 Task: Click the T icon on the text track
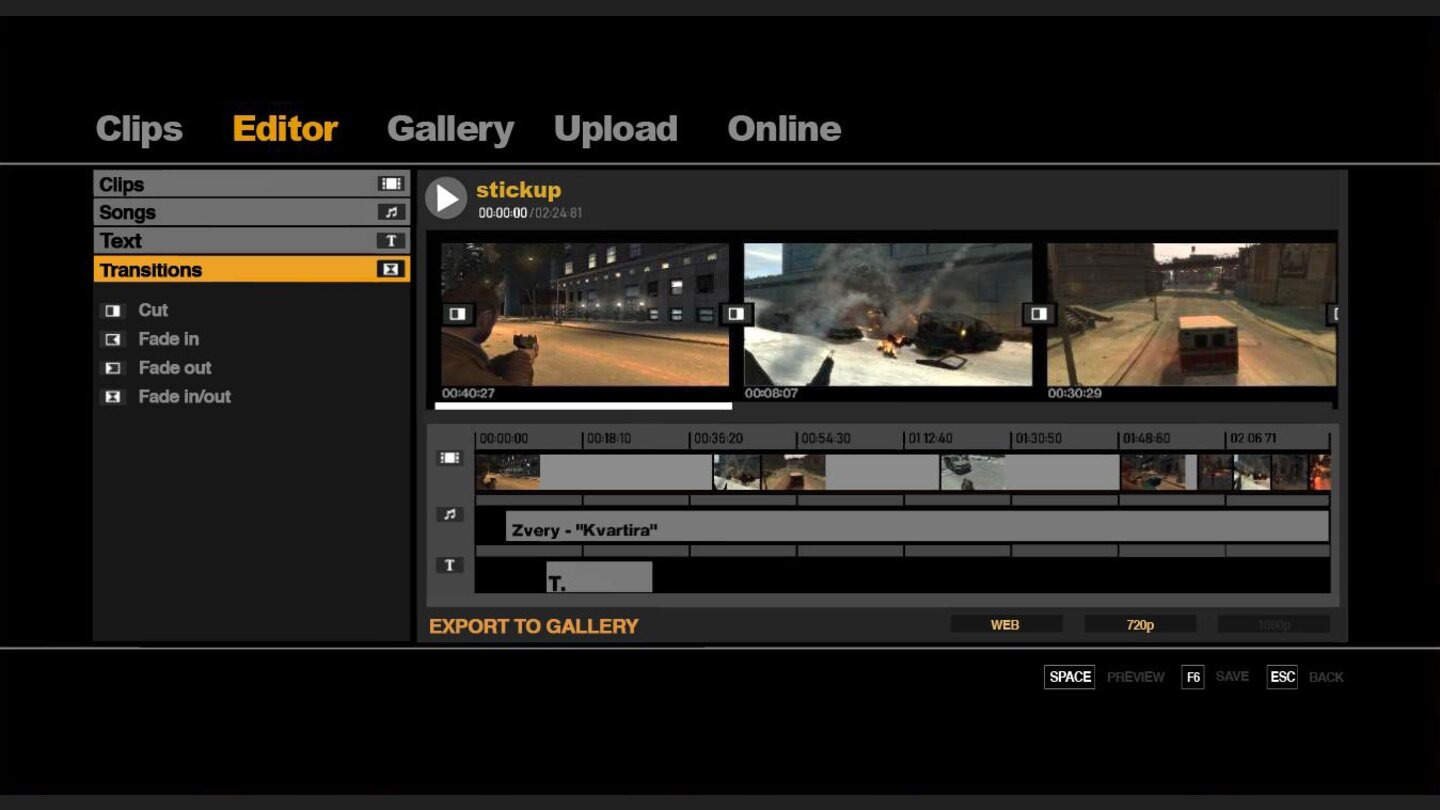click(449, 564)
